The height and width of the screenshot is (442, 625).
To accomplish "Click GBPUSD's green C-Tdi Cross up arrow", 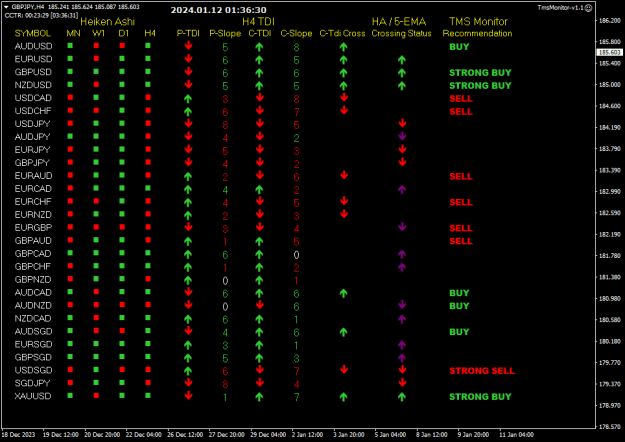I will [x=344, y=73].
